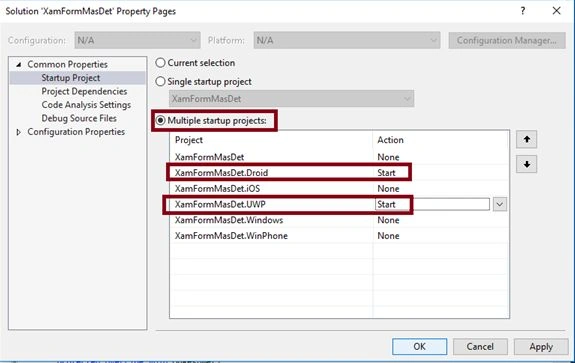Select the XamFormMasDet.WinPhone project row
Image resolution: width=575 pixels, height=363 pixels.
coord(339,236)
